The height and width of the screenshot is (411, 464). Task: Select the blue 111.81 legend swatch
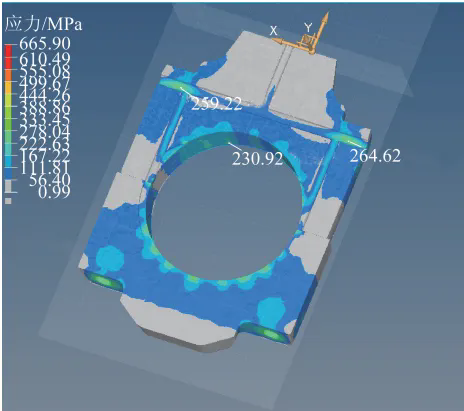(8, 172)
